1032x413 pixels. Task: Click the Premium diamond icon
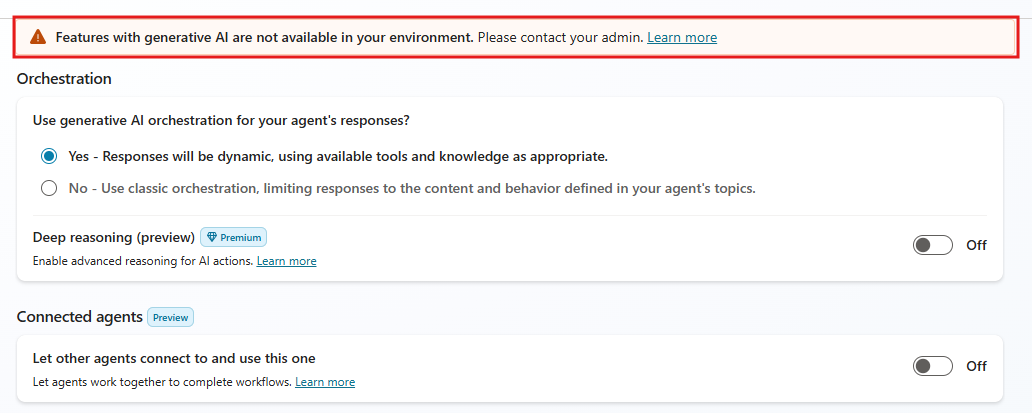tap(211, 238)
